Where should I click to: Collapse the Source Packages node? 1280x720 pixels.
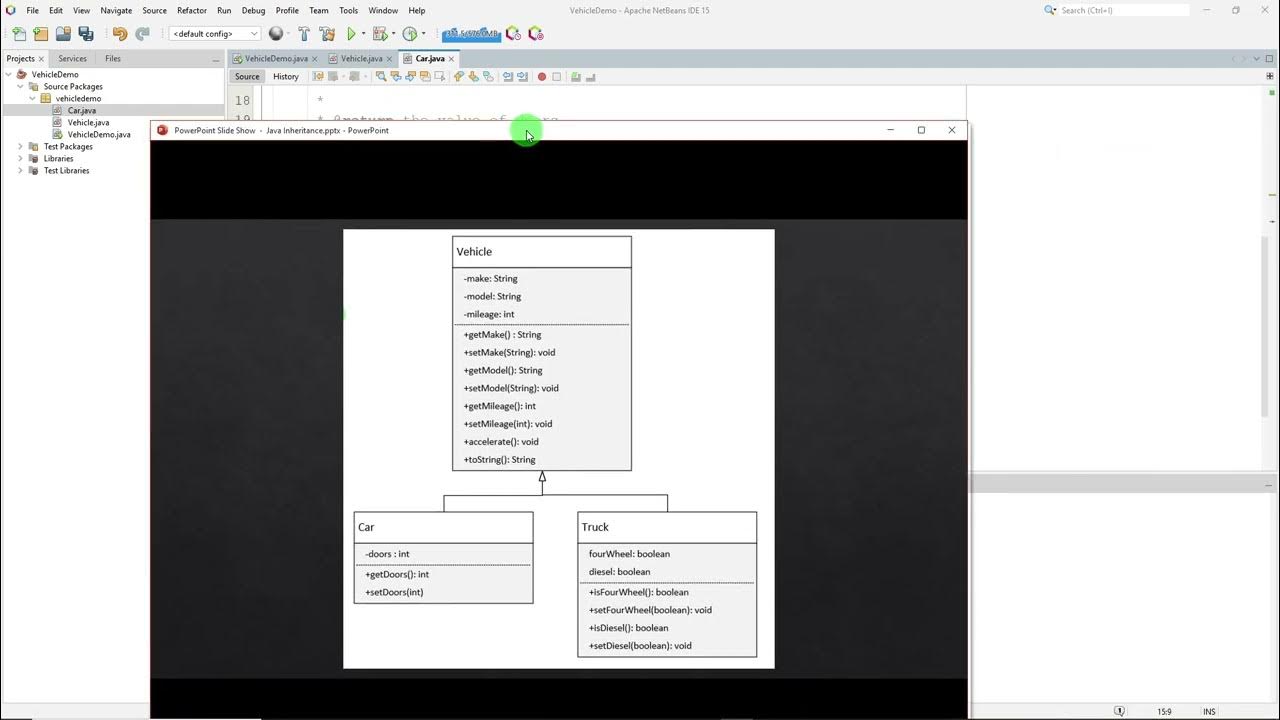click(21, 86)
